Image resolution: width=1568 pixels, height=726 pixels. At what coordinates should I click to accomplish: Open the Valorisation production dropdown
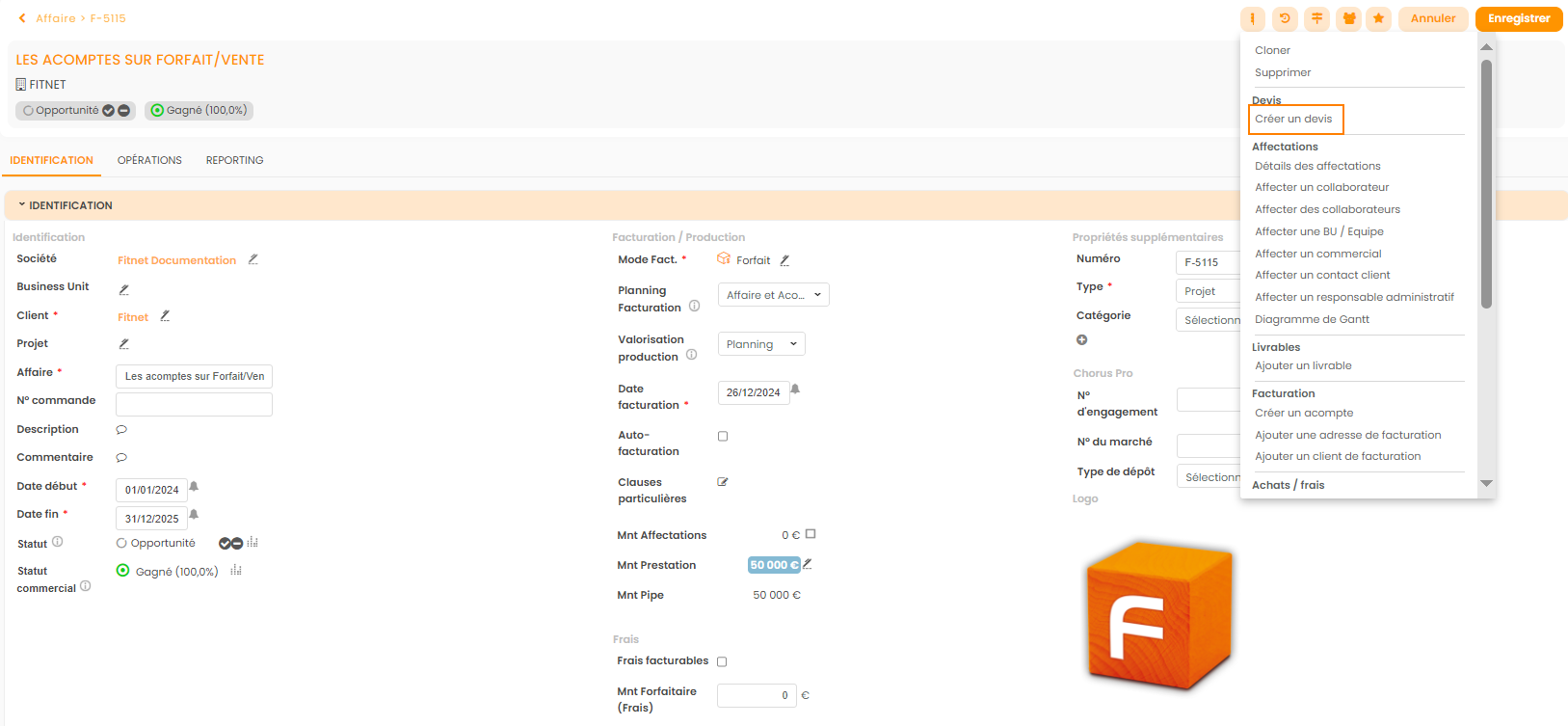tap(760, 344)
